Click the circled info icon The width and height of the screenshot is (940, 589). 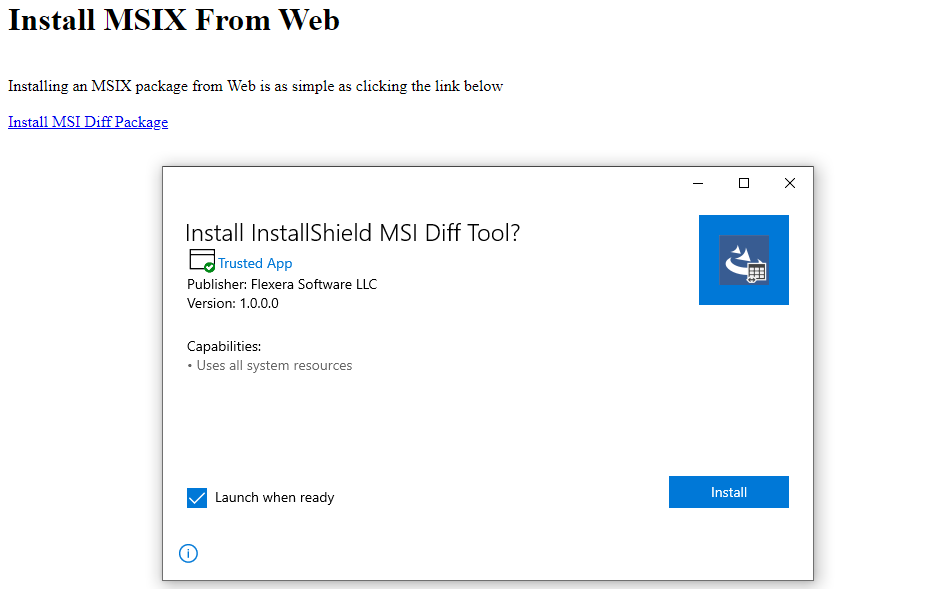point(188,553)
